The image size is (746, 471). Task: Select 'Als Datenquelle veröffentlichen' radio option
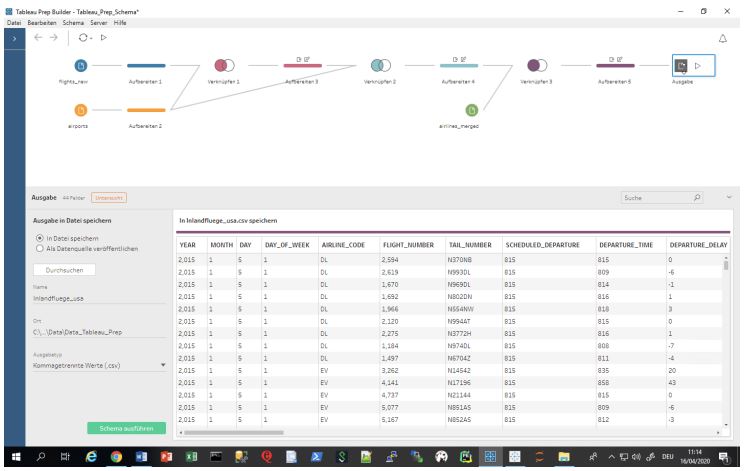click(39, 248)
